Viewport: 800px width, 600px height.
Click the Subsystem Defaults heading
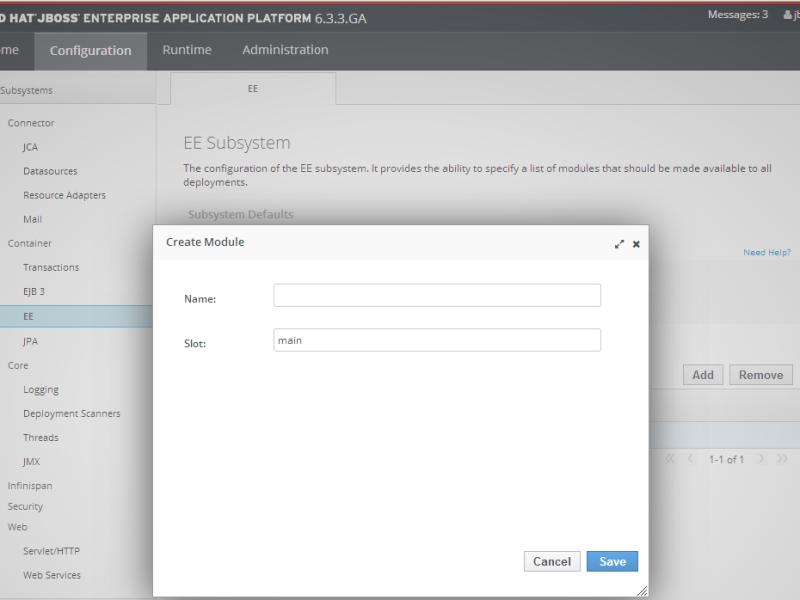pyautogui.click(x=240, y=214)
